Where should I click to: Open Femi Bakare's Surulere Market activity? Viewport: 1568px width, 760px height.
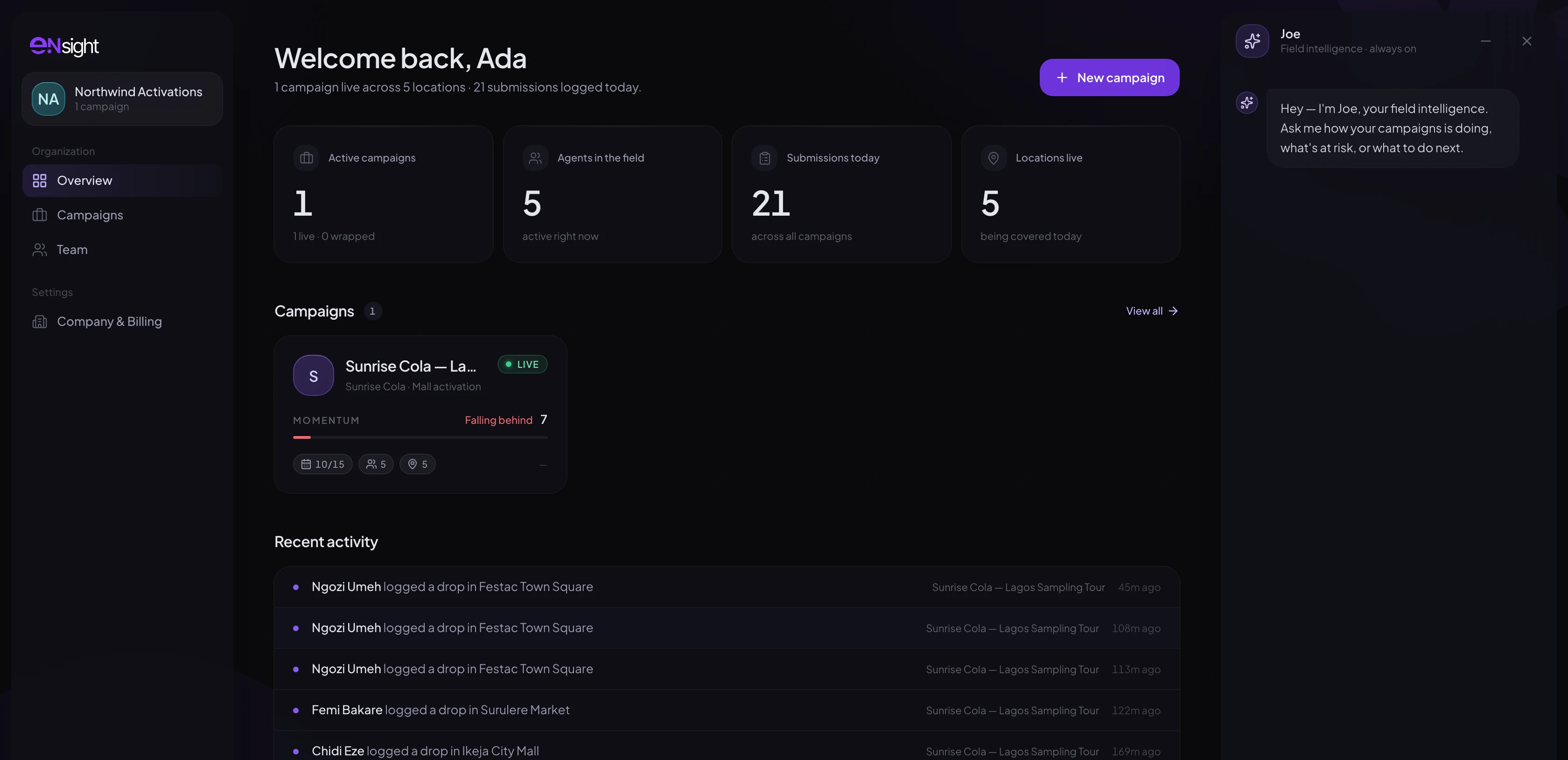(x=727, y=710)
